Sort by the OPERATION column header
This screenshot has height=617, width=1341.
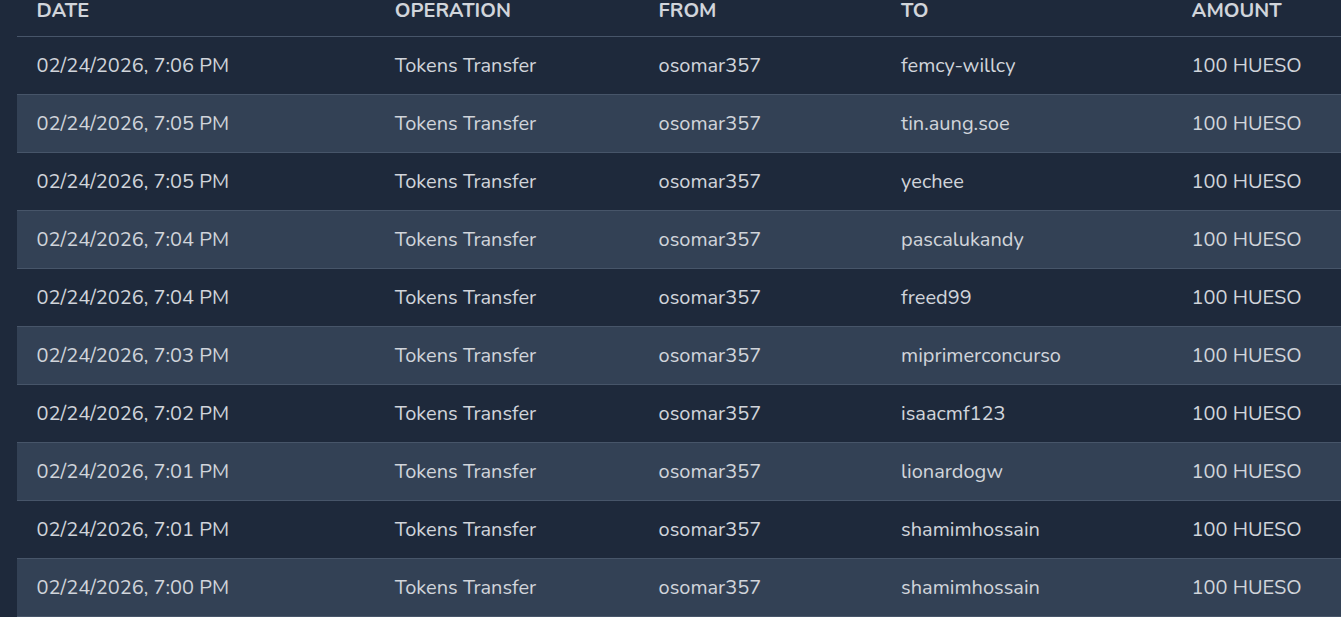[452, 11]
